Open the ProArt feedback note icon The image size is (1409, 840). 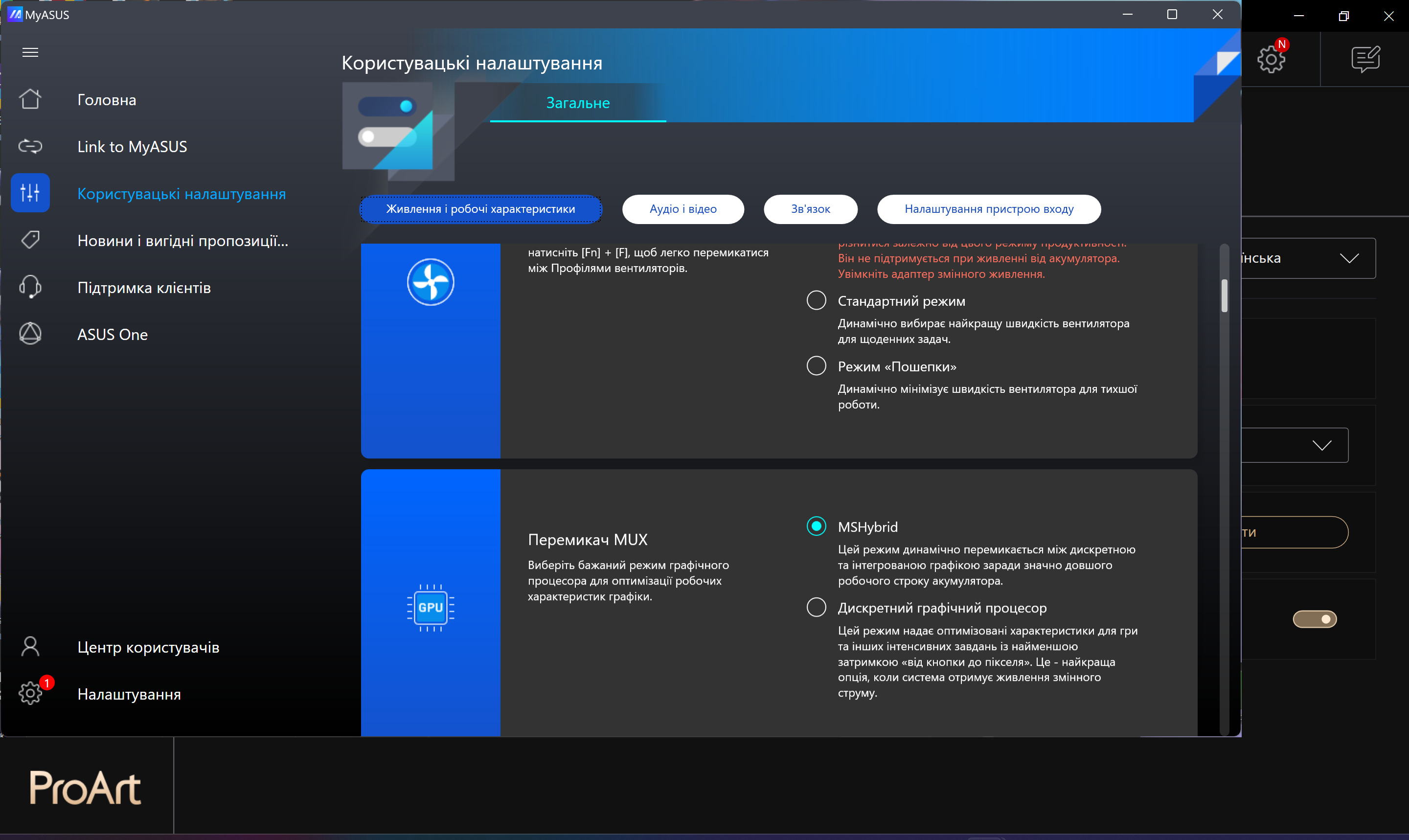click(1365, 59)
